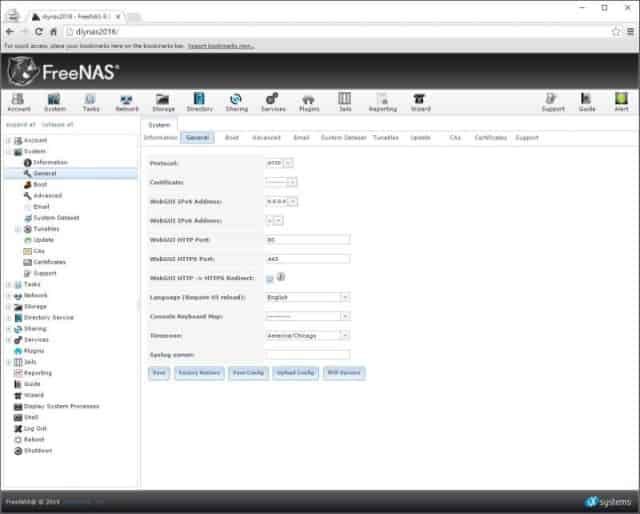Viewport: 640px width, 514px height.
Task: Switch to the Boot tab
Action: tap(232, 138)
